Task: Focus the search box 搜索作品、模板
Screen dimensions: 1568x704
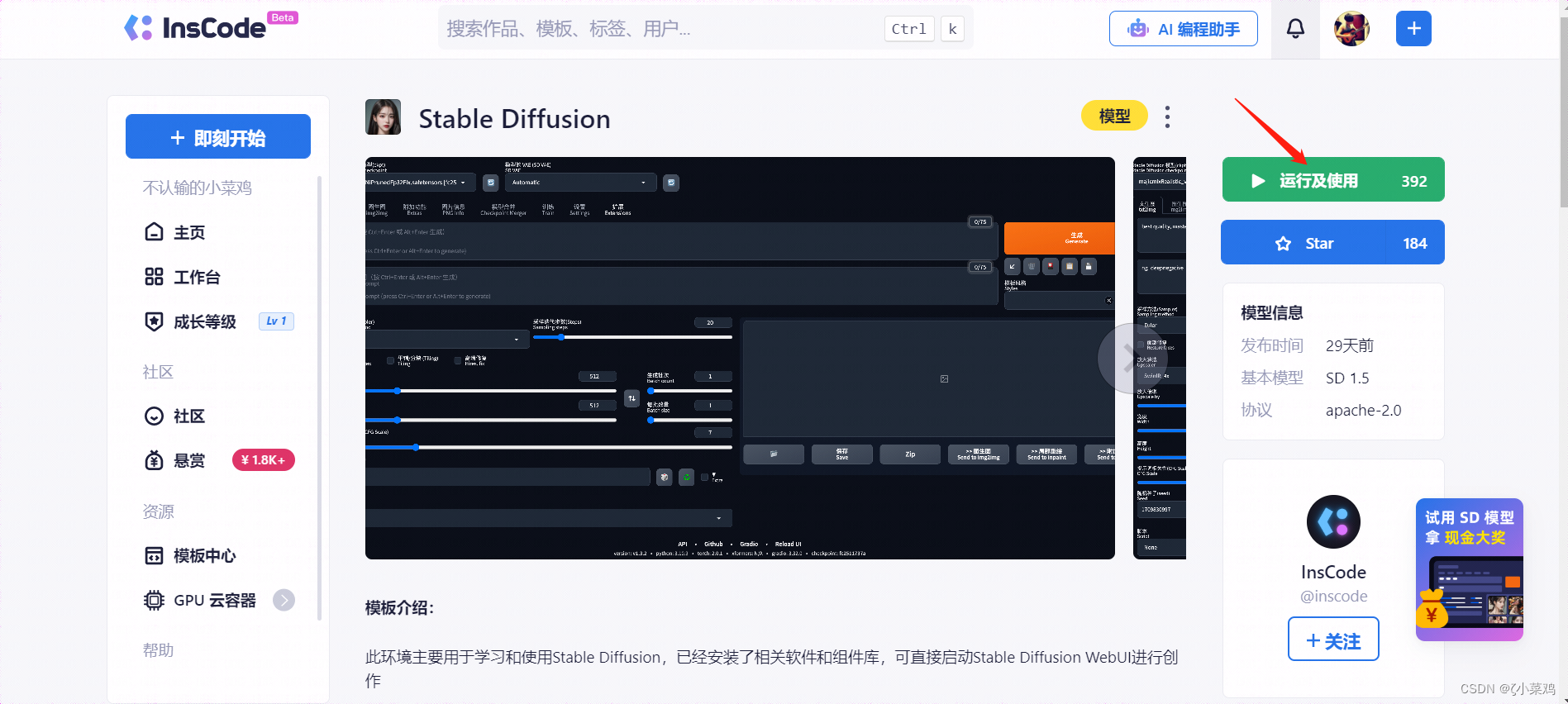Action: 705,29
